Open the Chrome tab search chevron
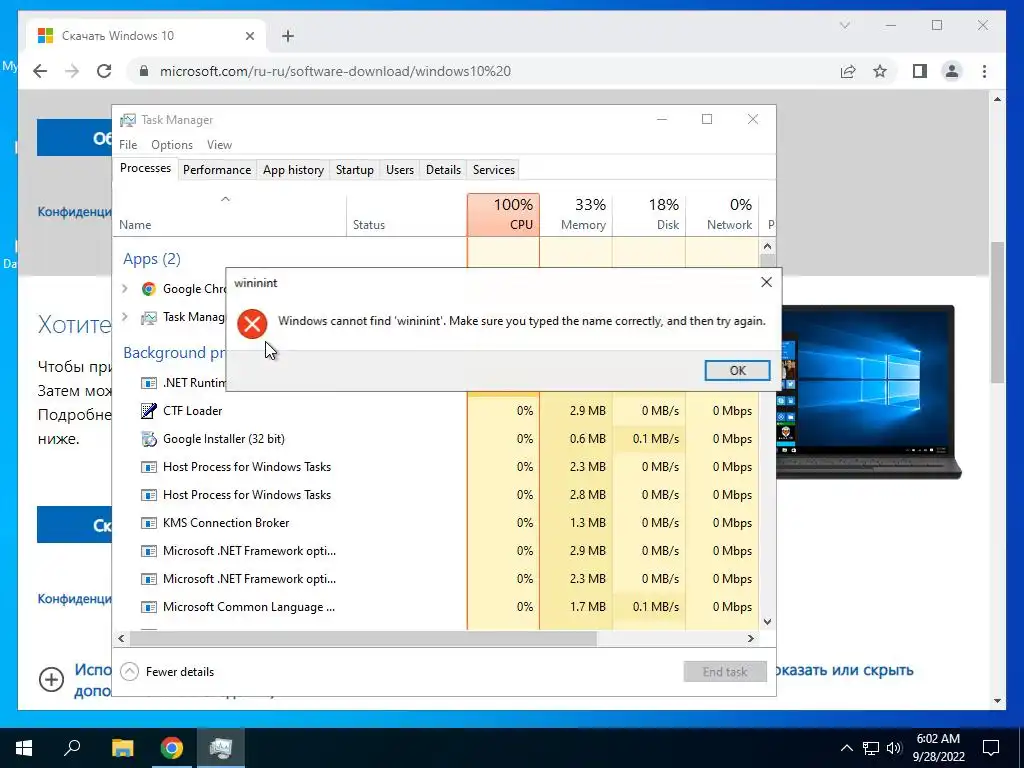The image size is (1024, 768). pos(844,25)
